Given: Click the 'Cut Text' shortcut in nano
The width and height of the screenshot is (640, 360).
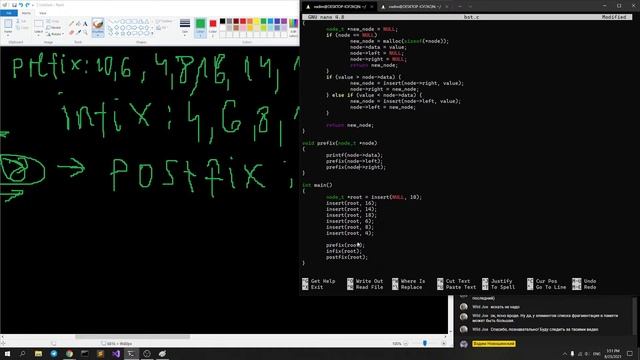Looking at the screenshot, I should 453,281.
